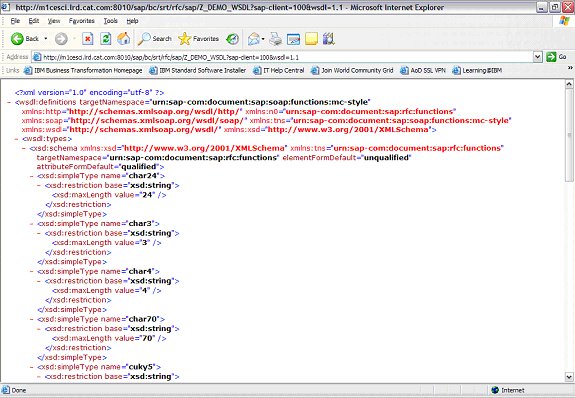
Task: Open the View menu
Action: pyautogui.click(x=54, y=21)
